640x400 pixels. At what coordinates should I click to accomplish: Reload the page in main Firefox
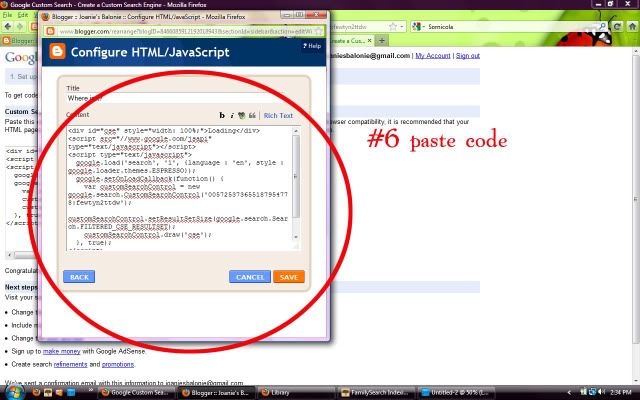click(618, 27)
